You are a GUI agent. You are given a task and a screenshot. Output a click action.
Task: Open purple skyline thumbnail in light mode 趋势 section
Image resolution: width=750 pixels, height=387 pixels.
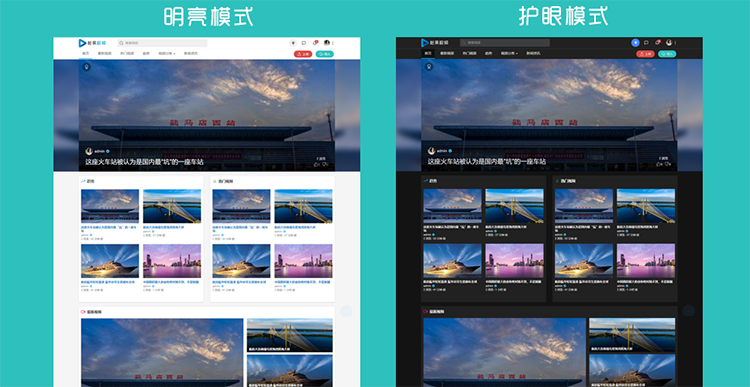click(x=172, y=261)
